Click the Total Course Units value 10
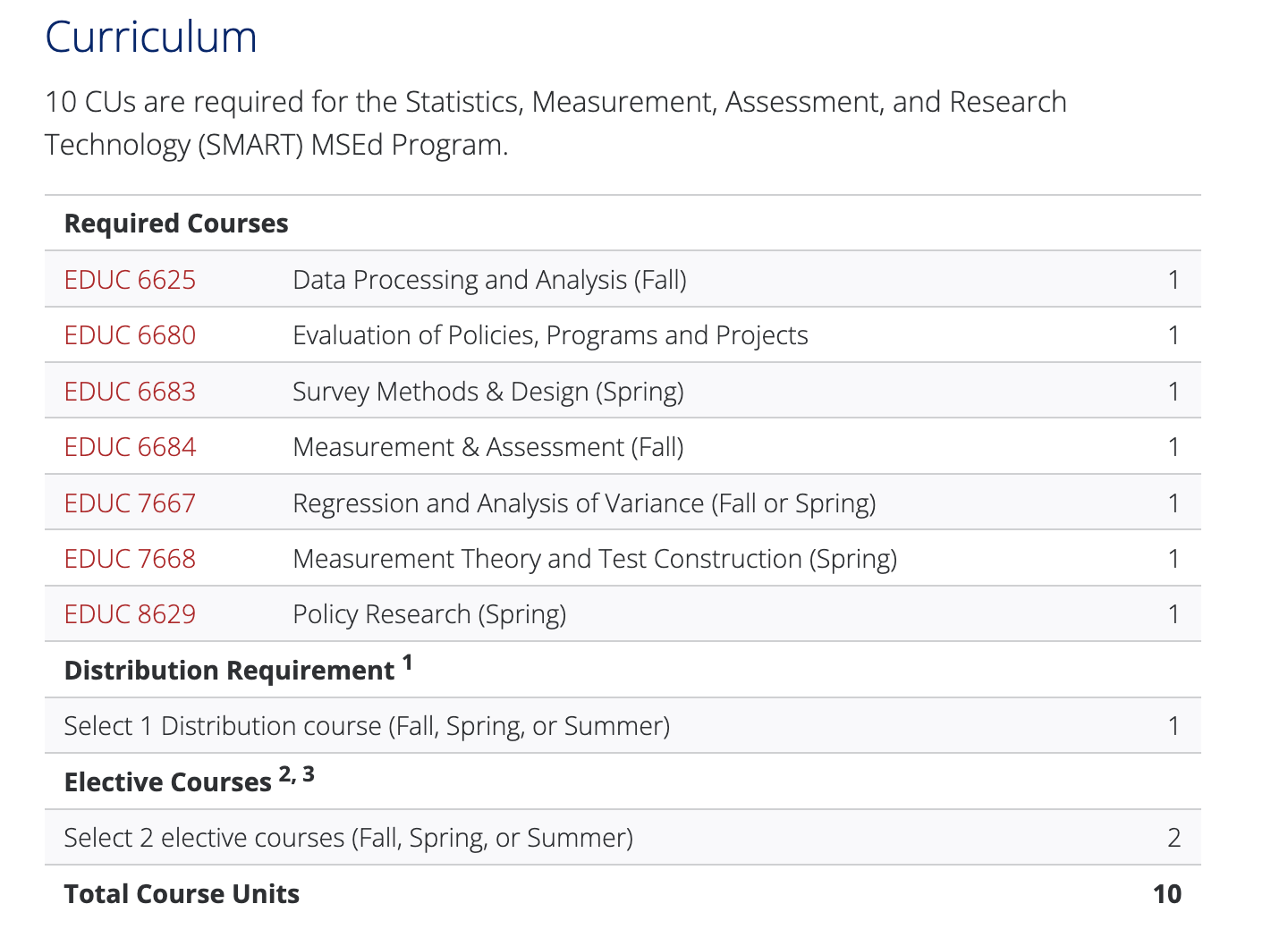The height and width of the screenshot is (946, 1288). pyautogui.click(x=1167, y=894)
